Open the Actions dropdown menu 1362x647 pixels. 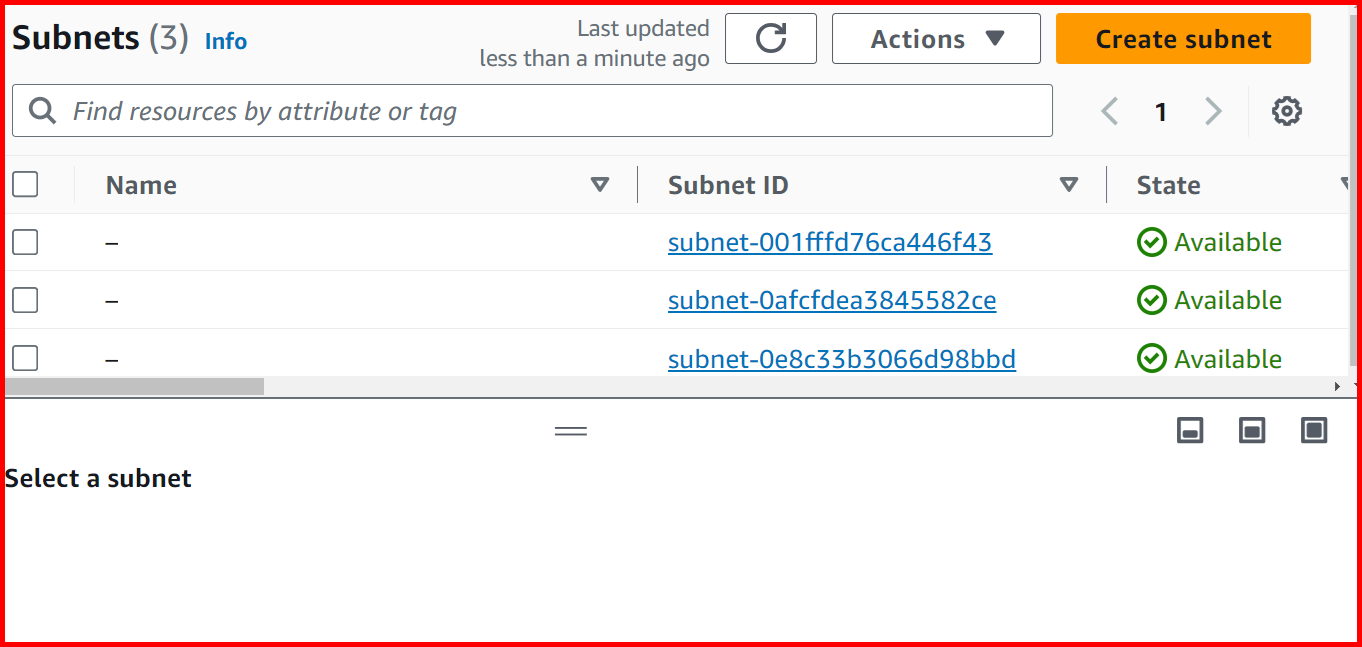(935, 38)
